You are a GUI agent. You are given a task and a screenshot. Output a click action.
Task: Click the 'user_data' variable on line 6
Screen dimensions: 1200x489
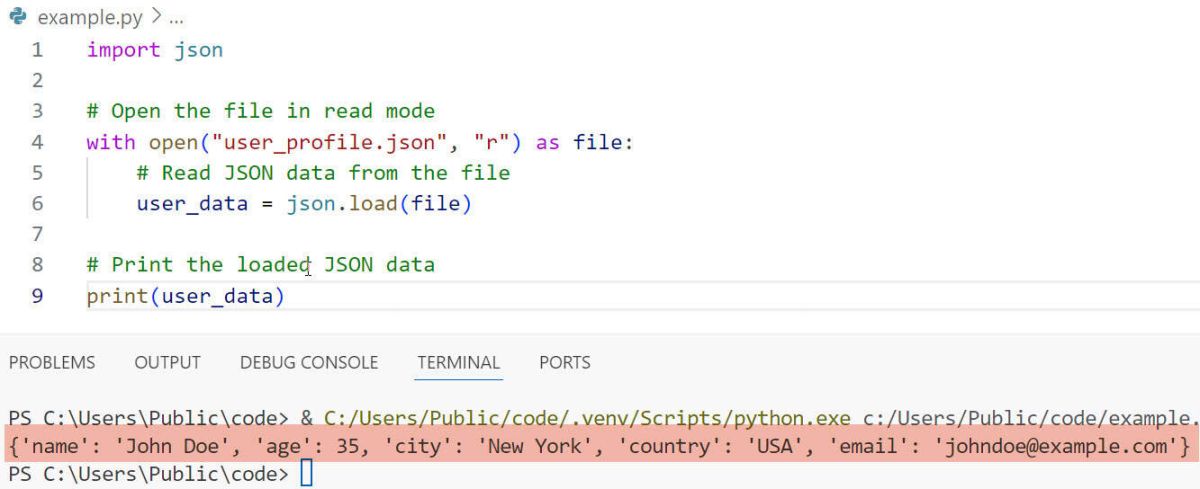192,204
